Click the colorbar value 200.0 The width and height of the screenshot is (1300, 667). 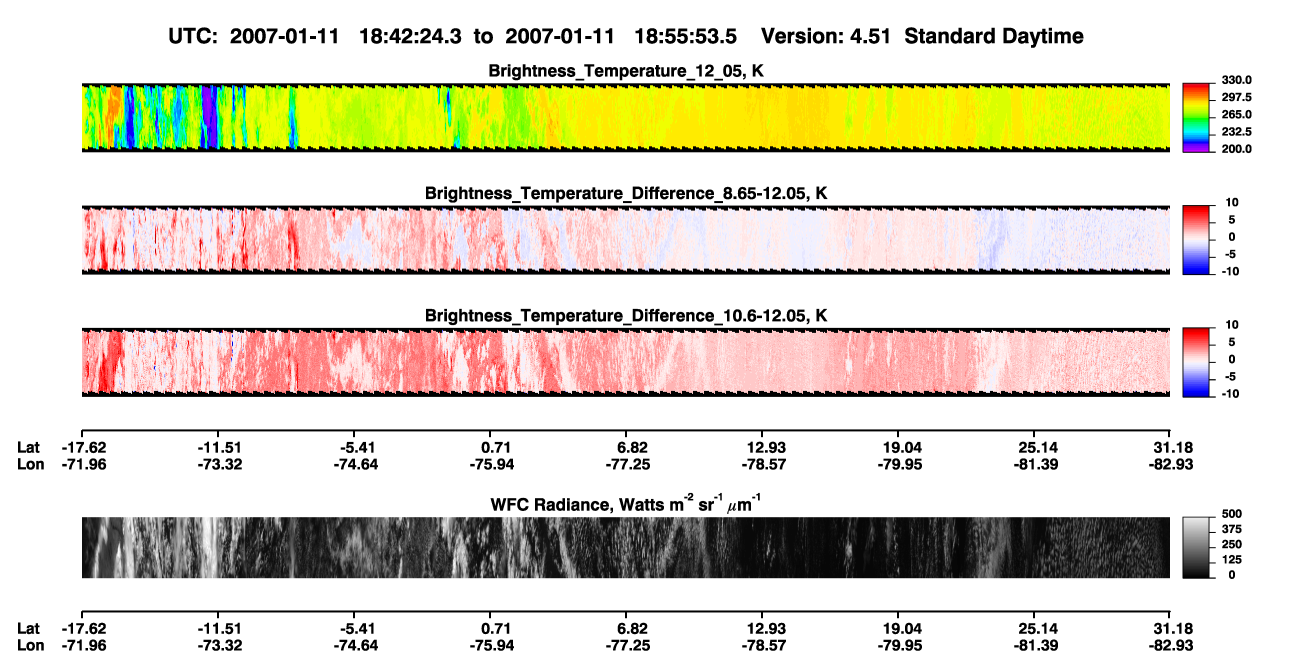pos(1236,148)
